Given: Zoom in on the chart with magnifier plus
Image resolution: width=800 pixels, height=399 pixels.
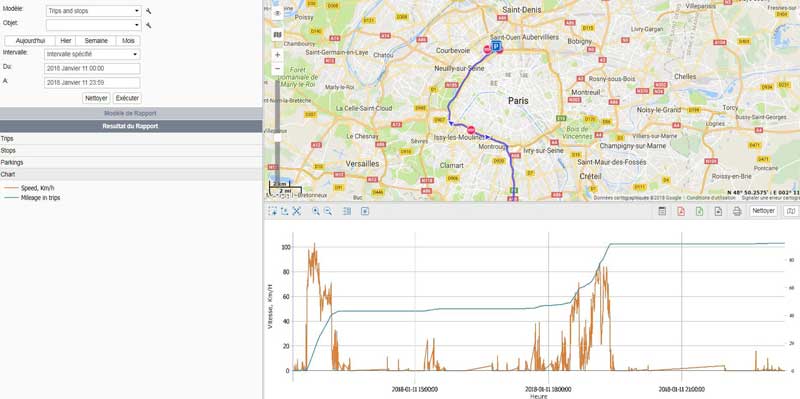Looking at the screenshot, I should point(316,211).
